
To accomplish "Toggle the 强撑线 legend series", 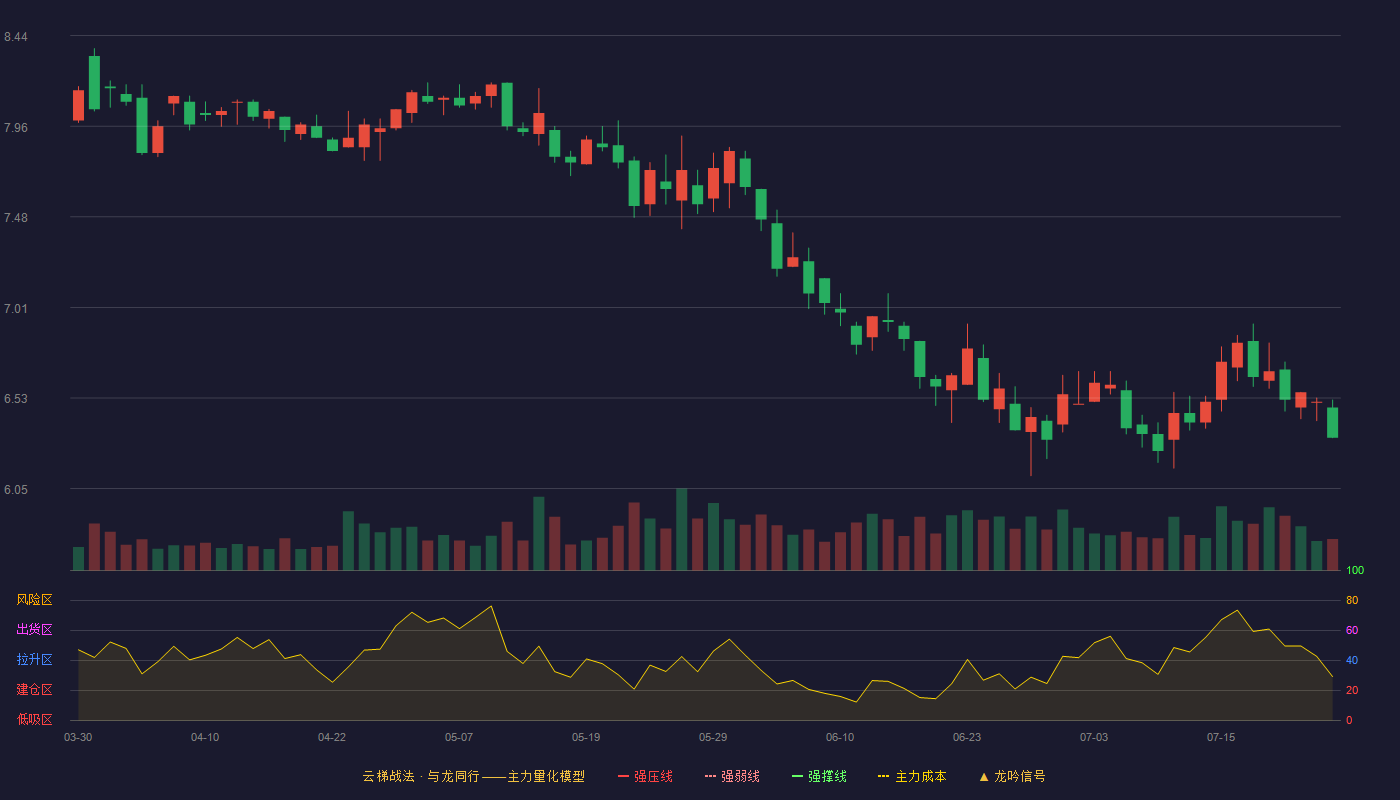I will point(819,776).
